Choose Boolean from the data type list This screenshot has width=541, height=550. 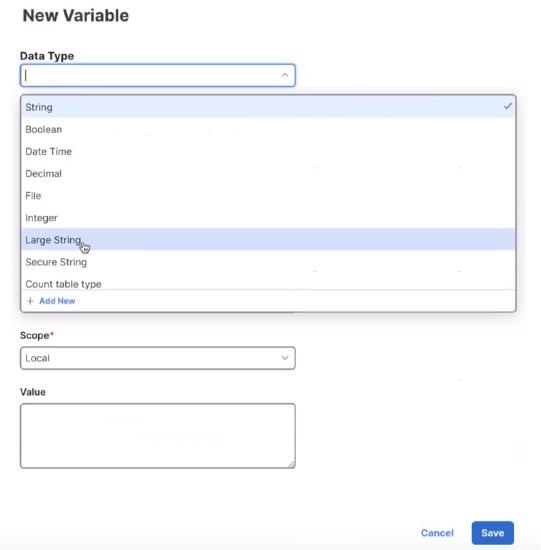point(268,129)
